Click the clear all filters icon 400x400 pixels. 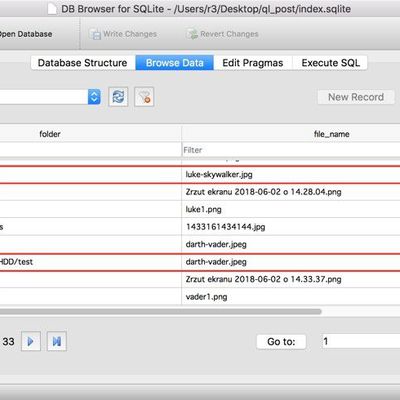pyautogui.click(x=144, y=97)
